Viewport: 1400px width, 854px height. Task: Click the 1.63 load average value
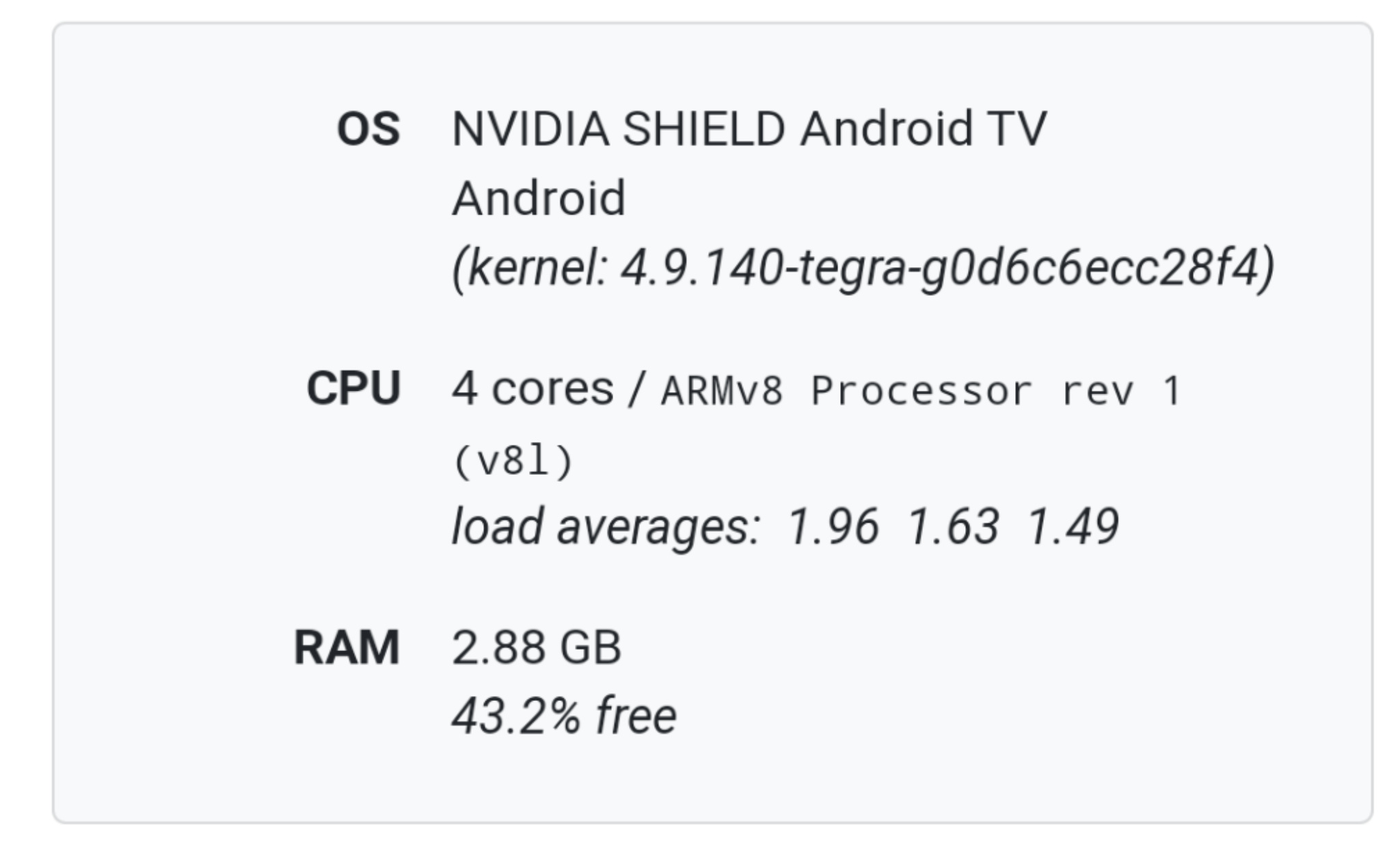coord(953,527)
